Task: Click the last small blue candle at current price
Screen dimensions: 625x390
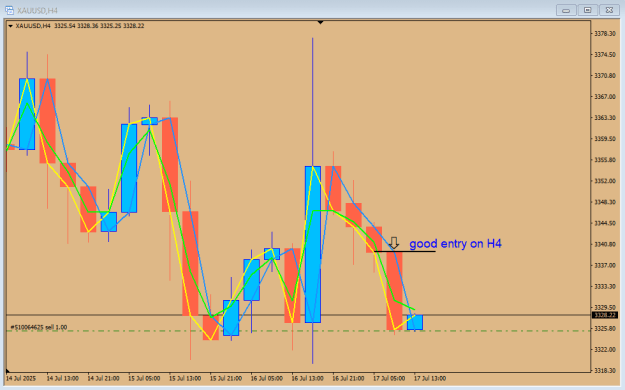Action: click(415, 322)
